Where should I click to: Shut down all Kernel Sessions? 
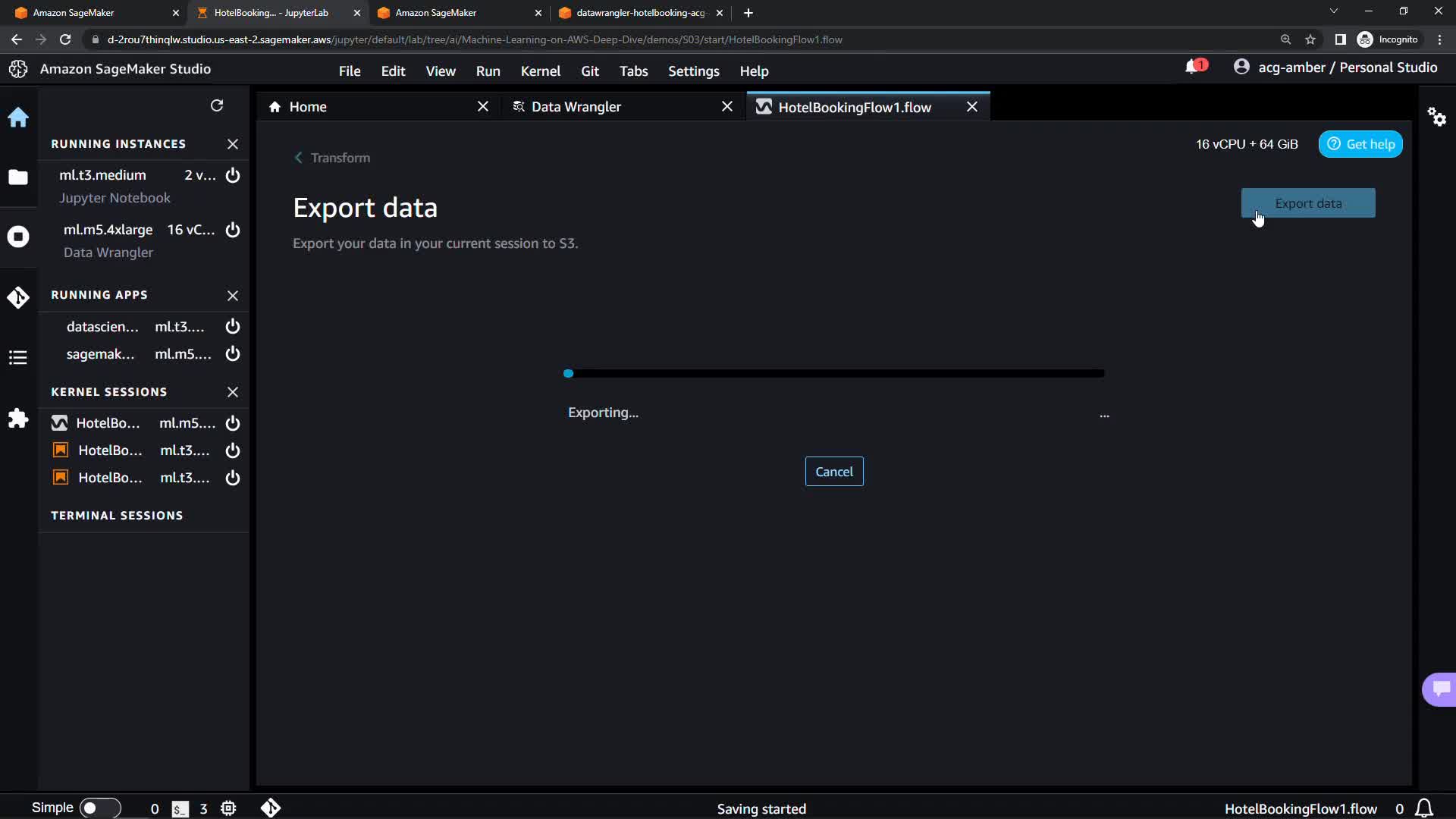click(233, 392)
